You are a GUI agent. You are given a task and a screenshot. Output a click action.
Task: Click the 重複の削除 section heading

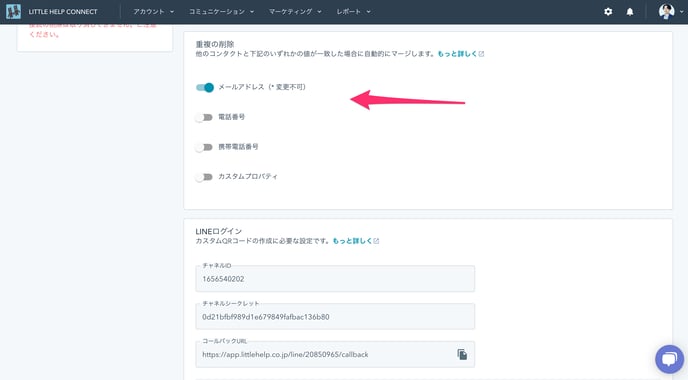tap(215, 44)
